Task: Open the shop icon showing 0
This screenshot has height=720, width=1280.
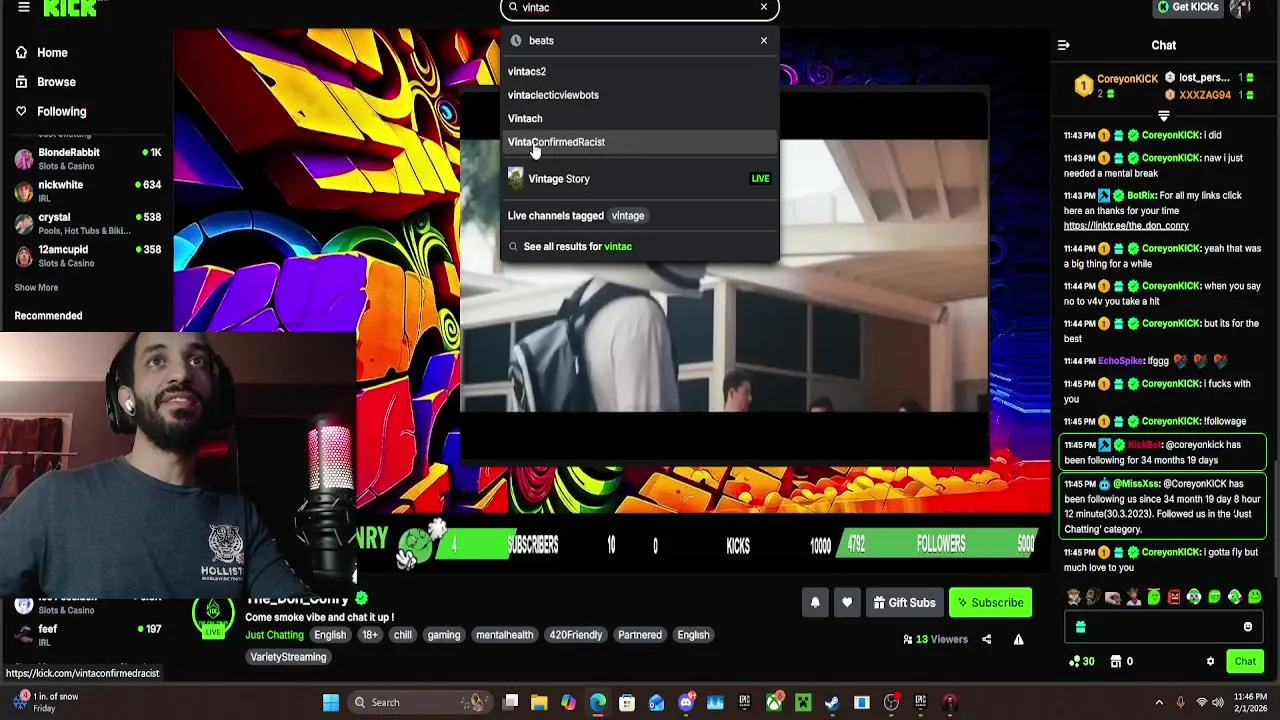Action: [x=1122, y=662]
